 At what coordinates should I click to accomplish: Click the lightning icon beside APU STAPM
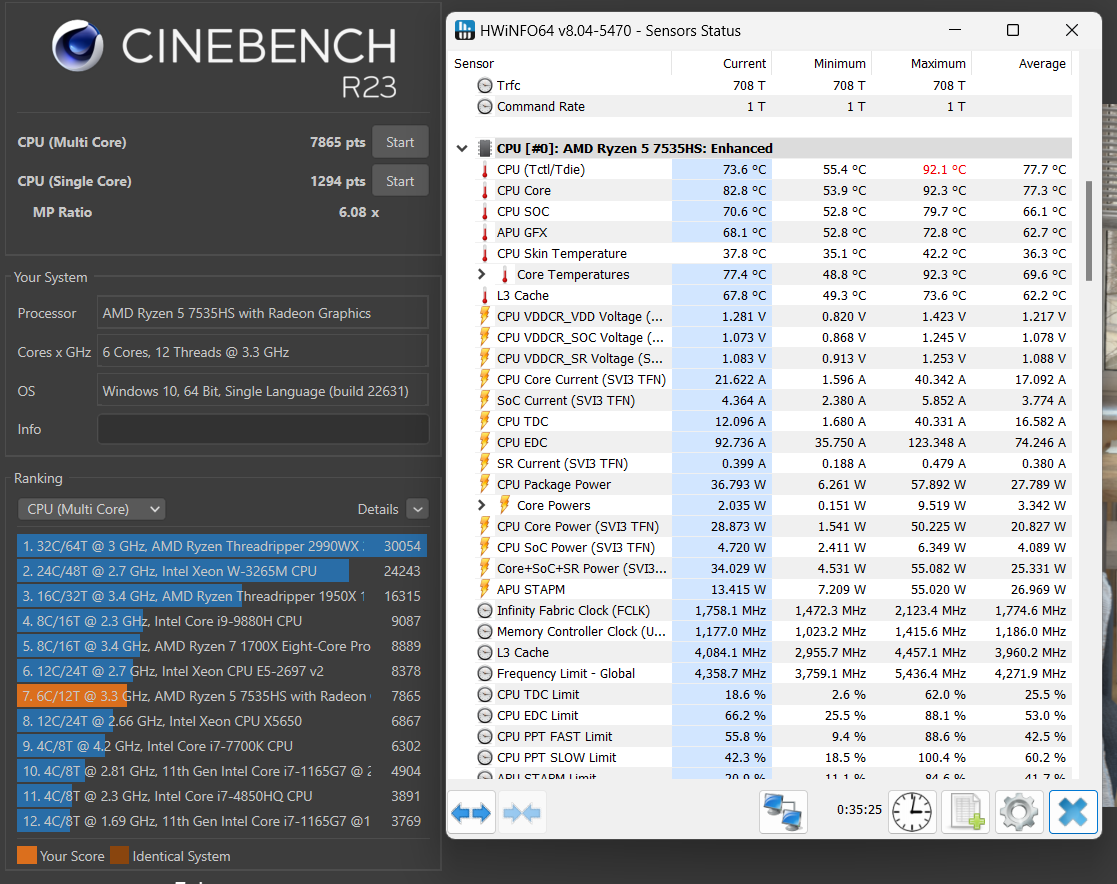point(485,589)
